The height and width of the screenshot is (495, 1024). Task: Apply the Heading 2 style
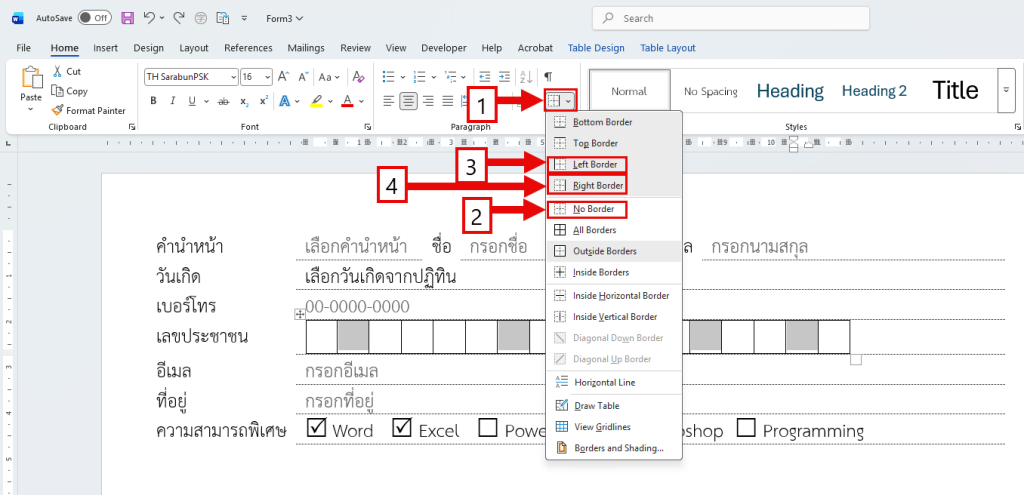tap(874, 91)
